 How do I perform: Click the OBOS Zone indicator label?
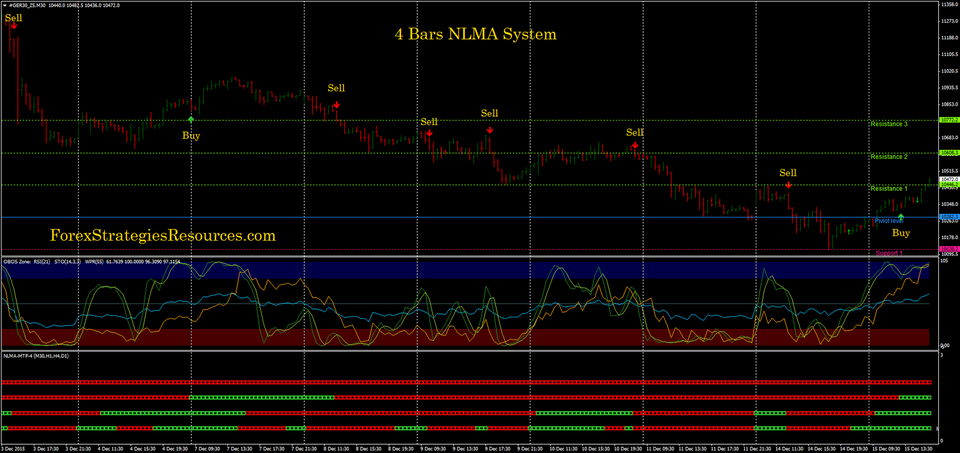[16, 261]
